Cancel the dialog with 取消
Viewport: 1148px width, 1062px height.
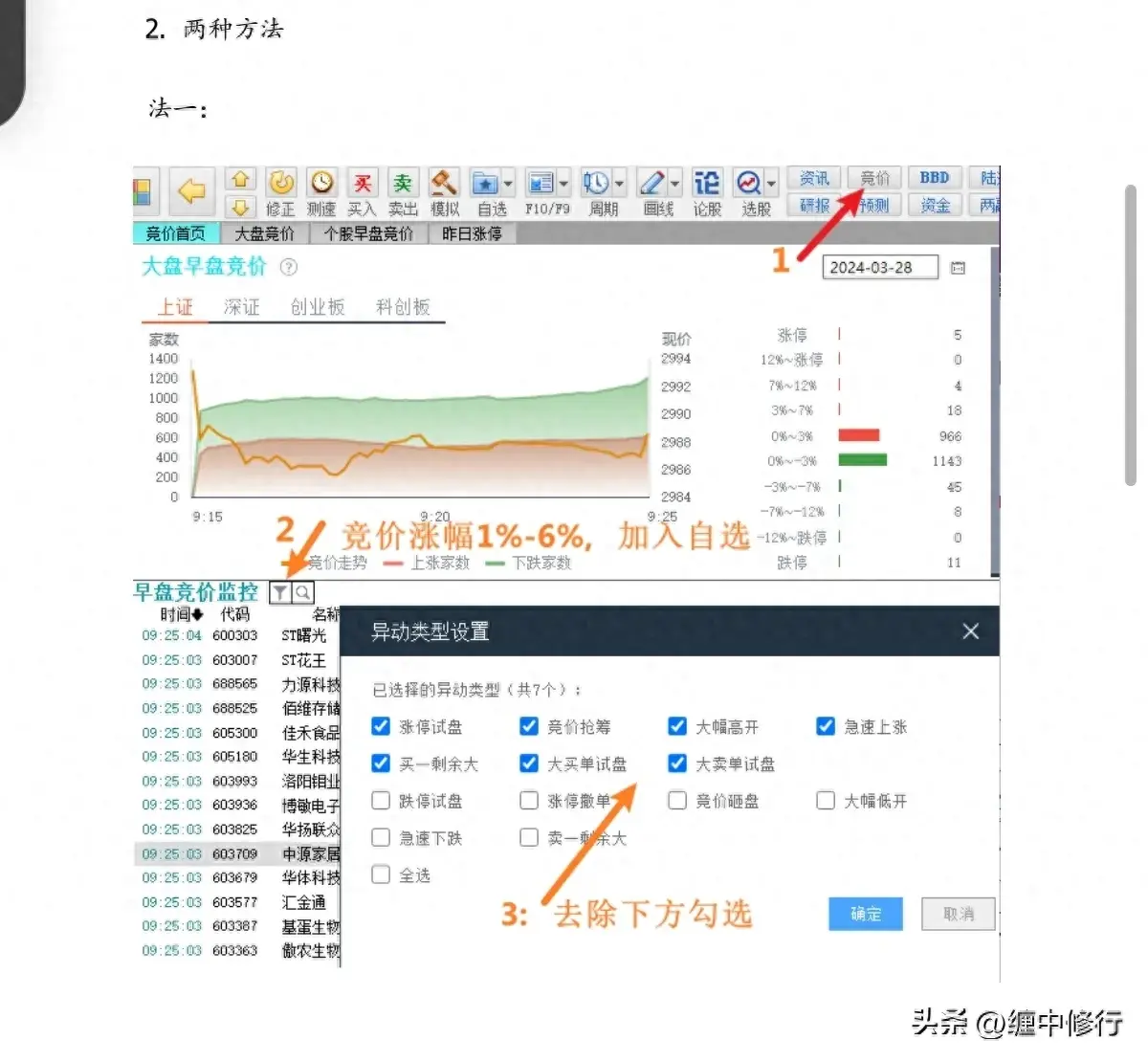pyautogui.click(x=958, y=914)
